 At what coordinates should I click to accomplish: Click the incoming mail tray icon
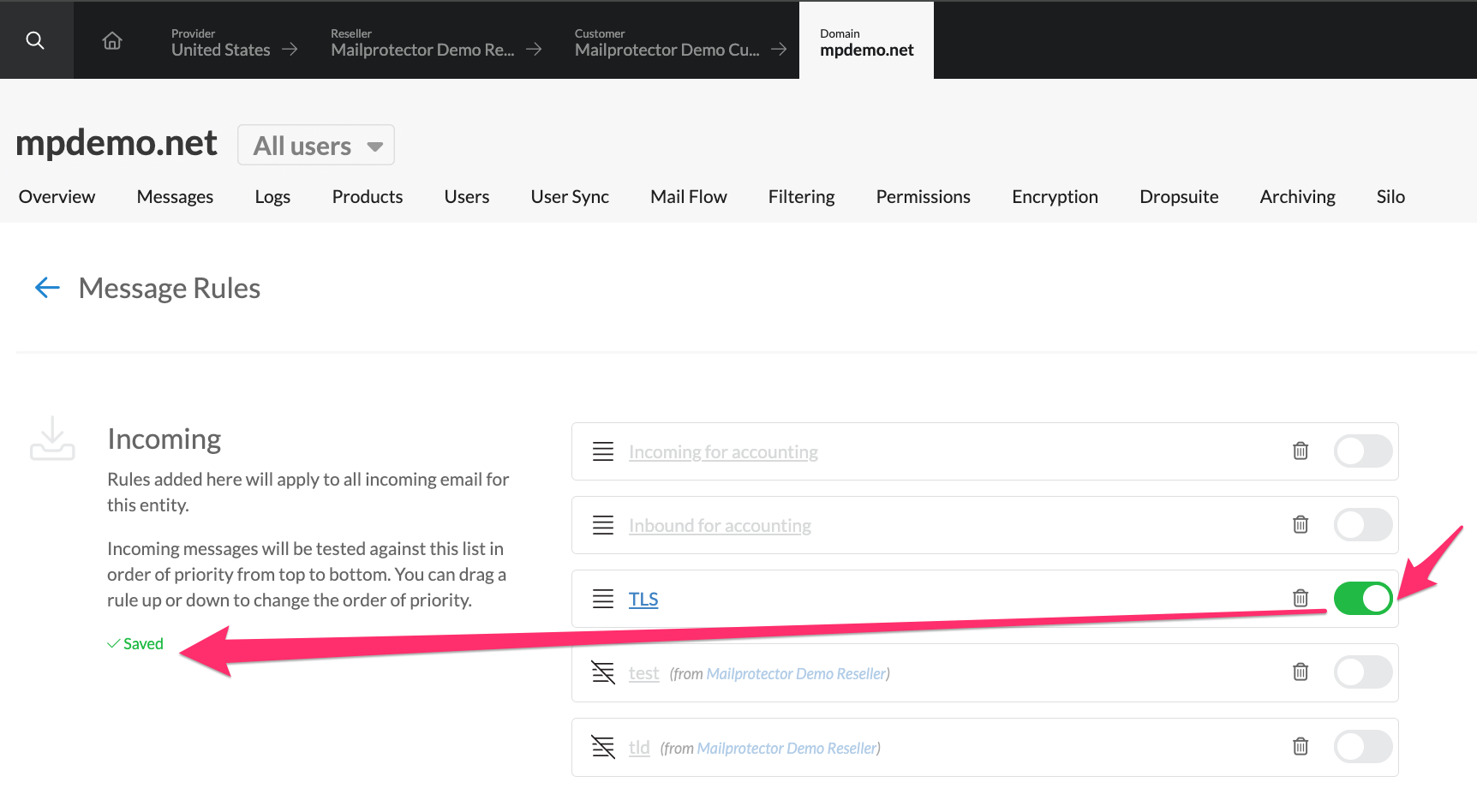[x=51, y=439]
